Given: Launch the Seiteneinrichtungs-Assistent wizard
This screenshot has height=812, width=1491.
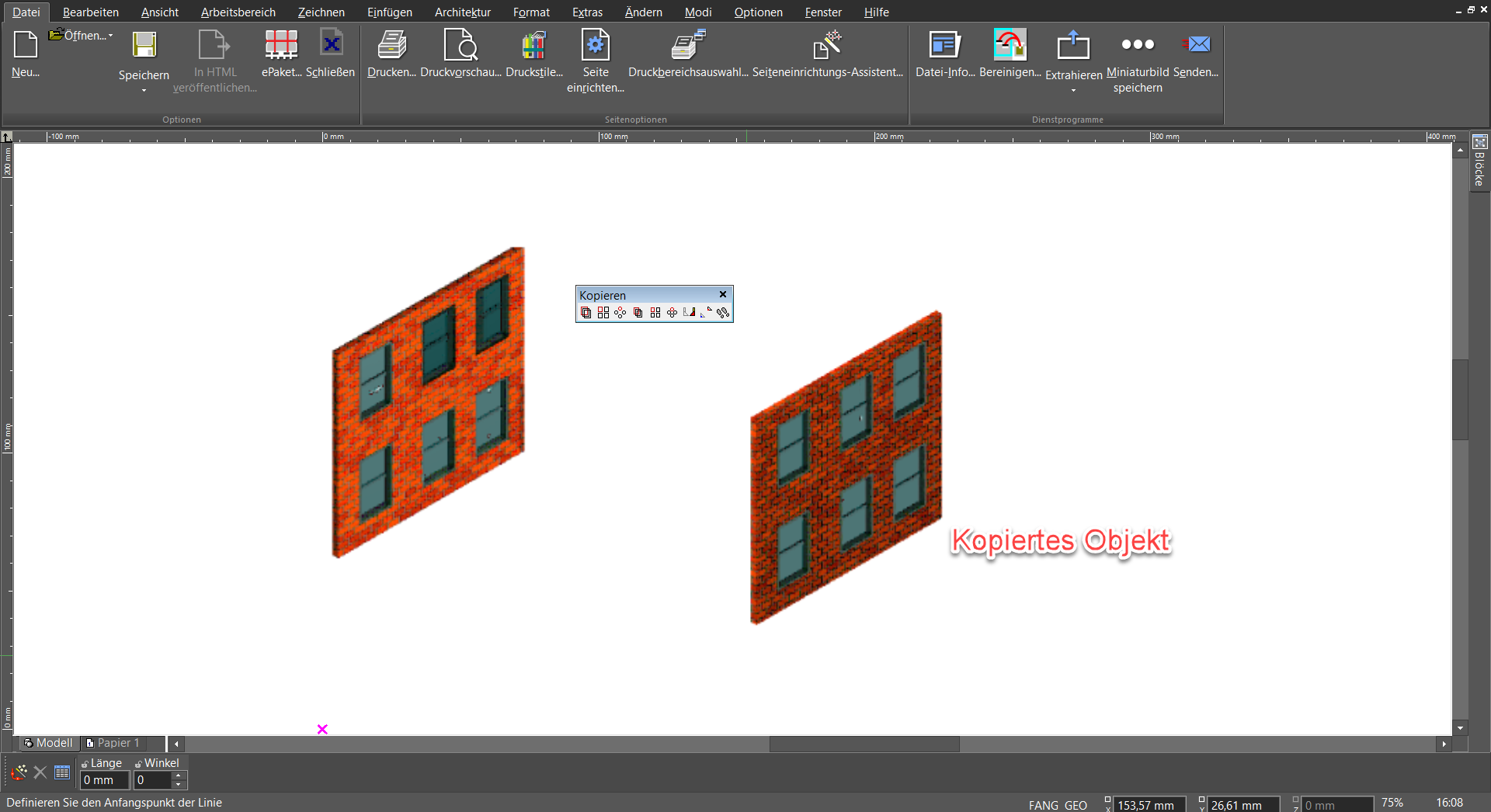Looking at the screenshot, I should point(828,45).
